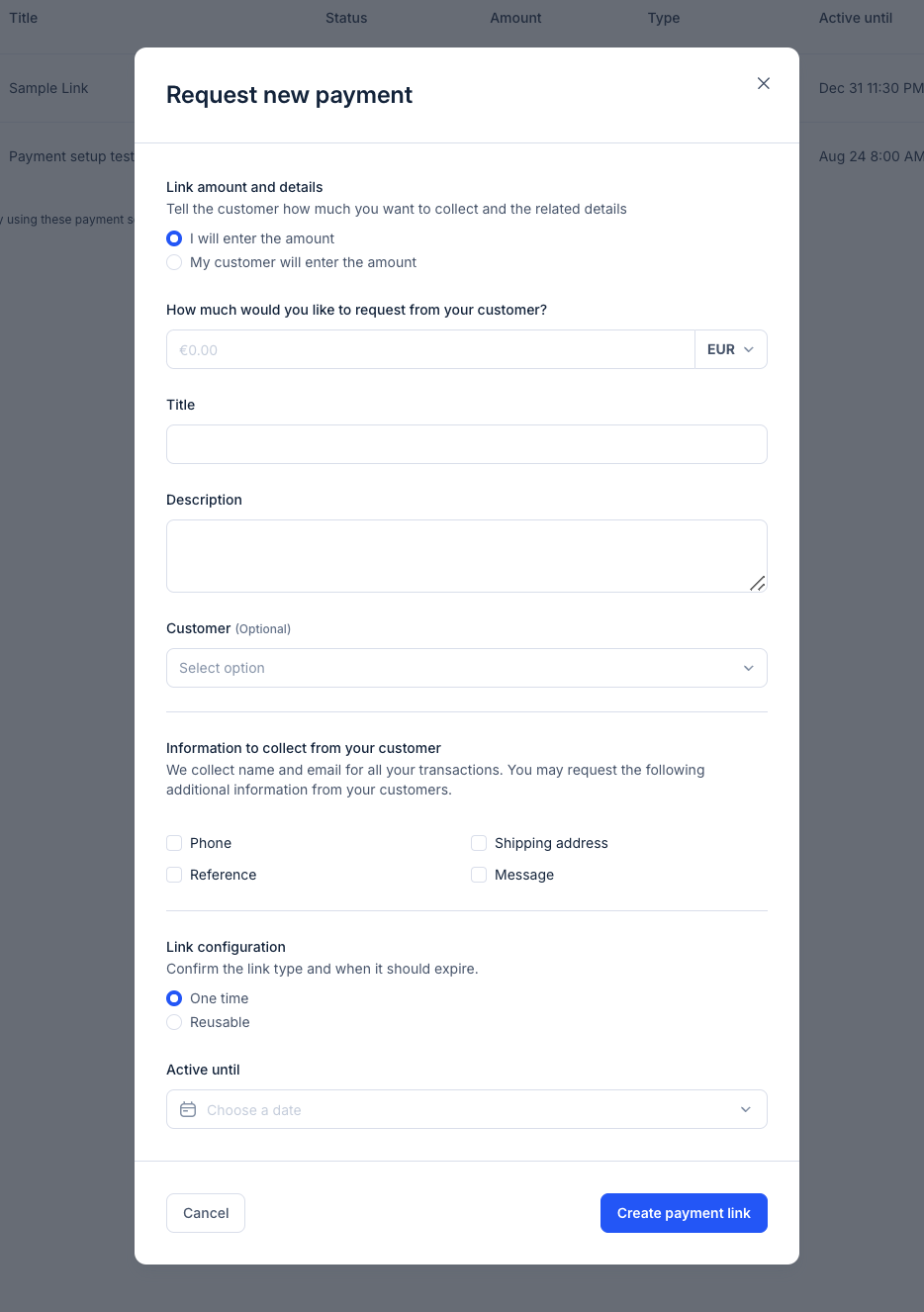This screenshot has width=924, height=1312.
Task: Open the Active until date picker
Action: click(467, 1109)
